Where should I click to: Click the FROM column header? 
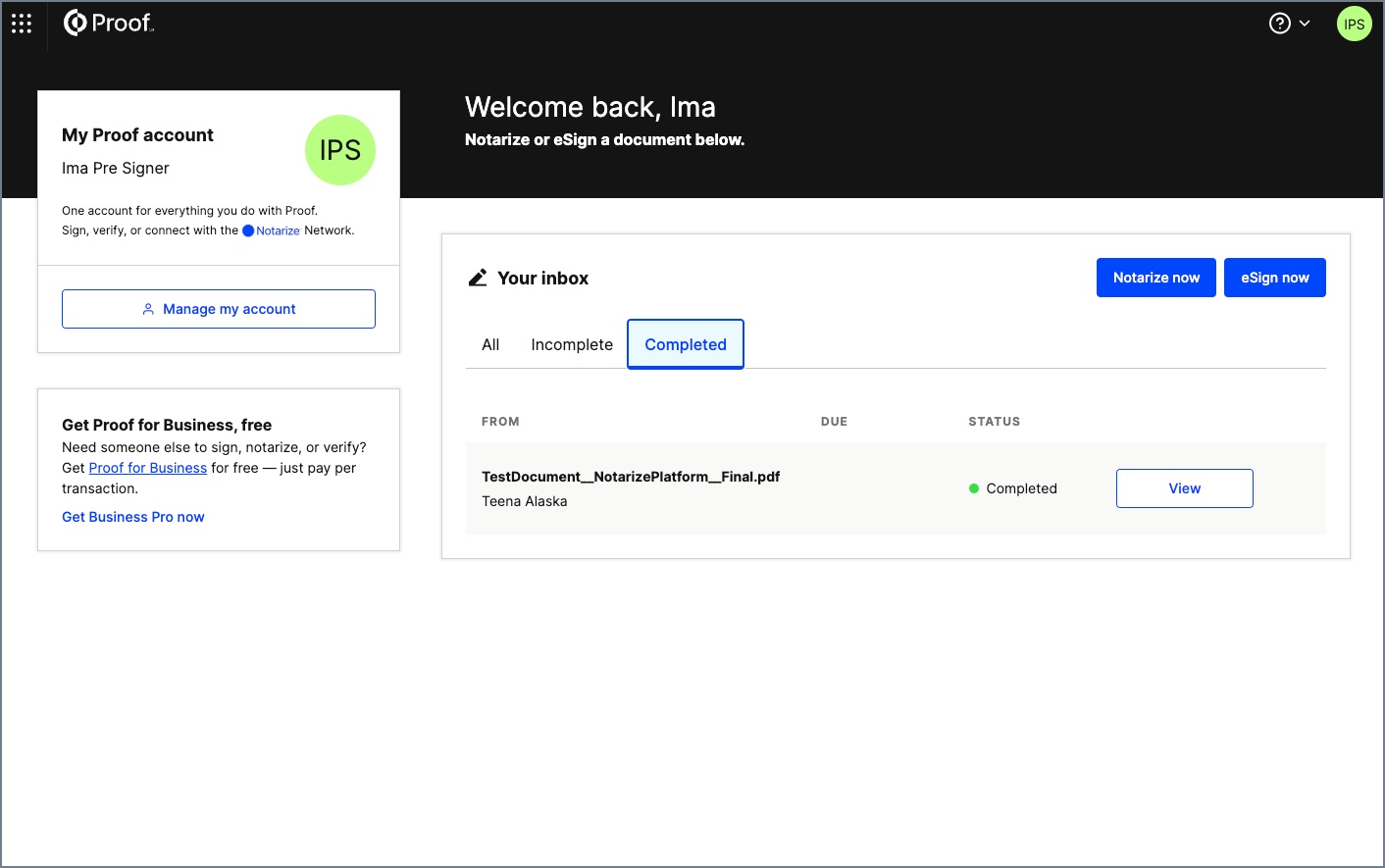point(500,421)
